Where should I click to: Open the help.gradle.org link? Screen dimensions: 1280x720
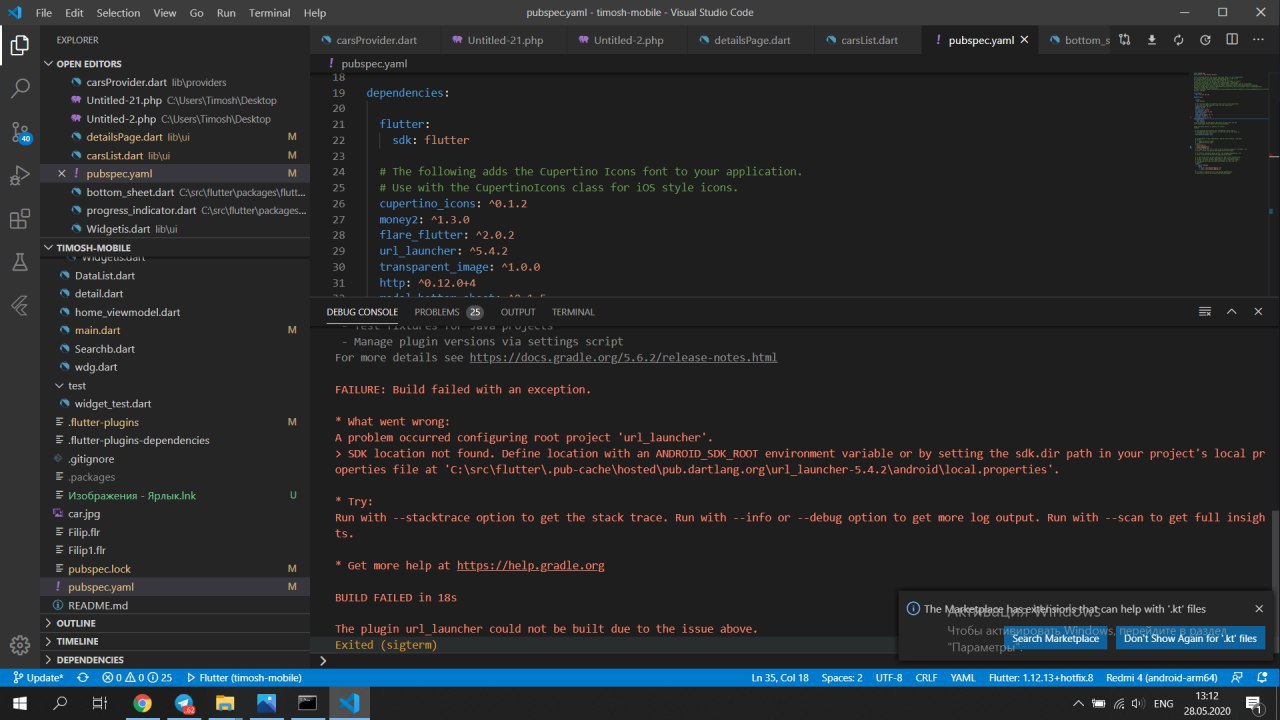(530, 565)
